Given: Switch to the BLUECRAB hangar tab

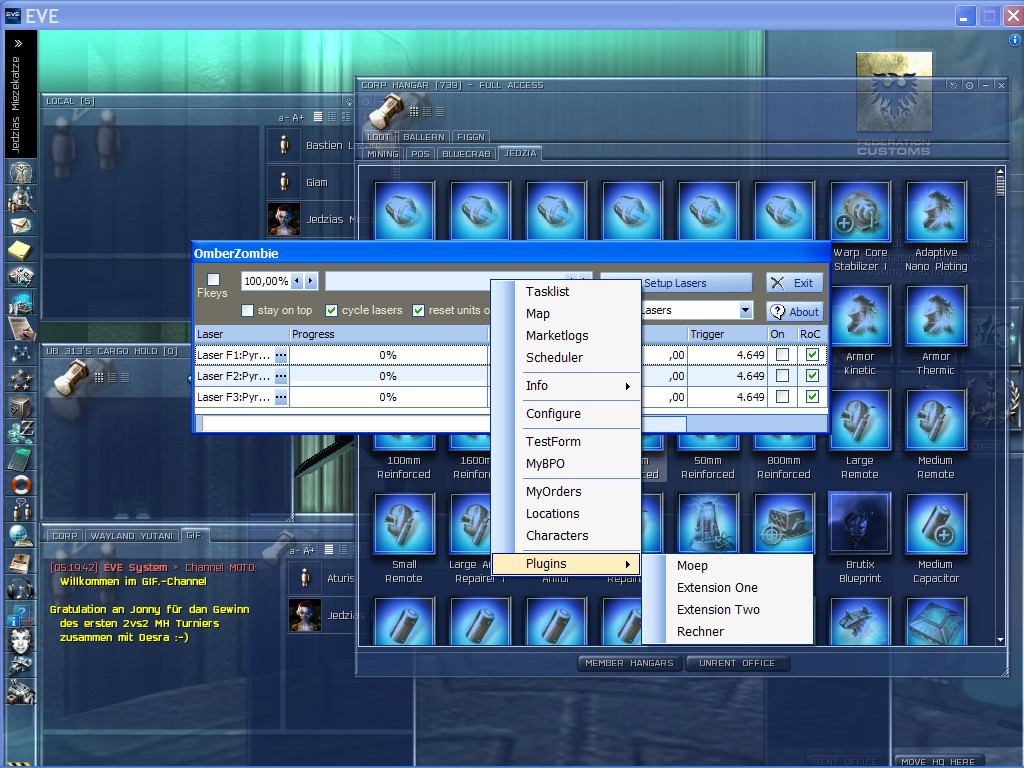Looking at the screenshot, I should coord(466,154).
